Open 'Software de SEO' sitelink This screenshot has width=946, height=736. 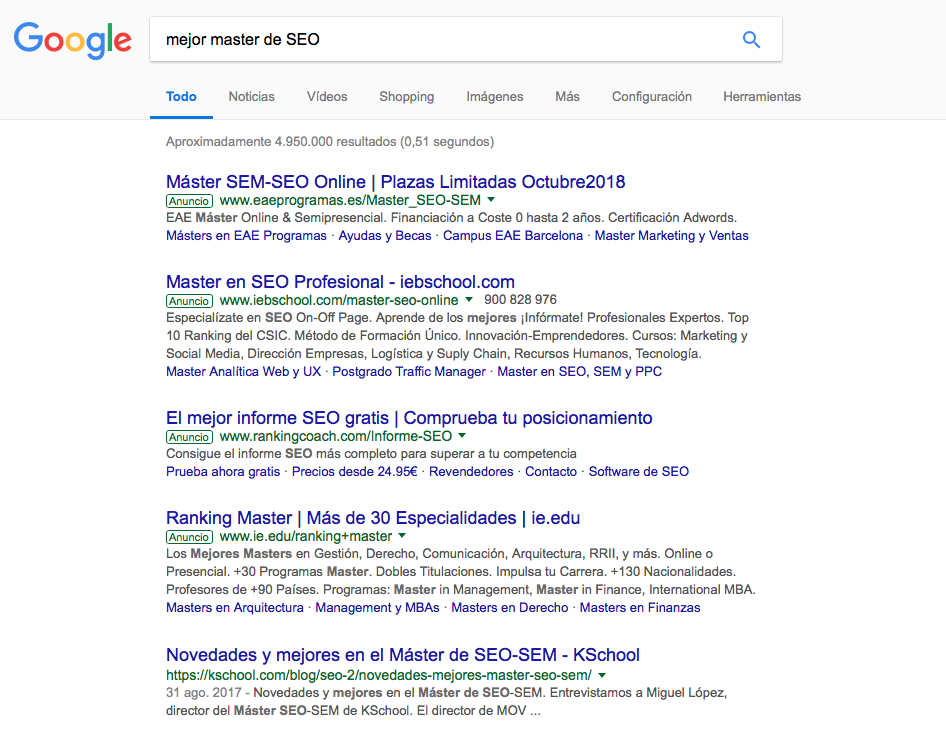click(x=638, y=472)
